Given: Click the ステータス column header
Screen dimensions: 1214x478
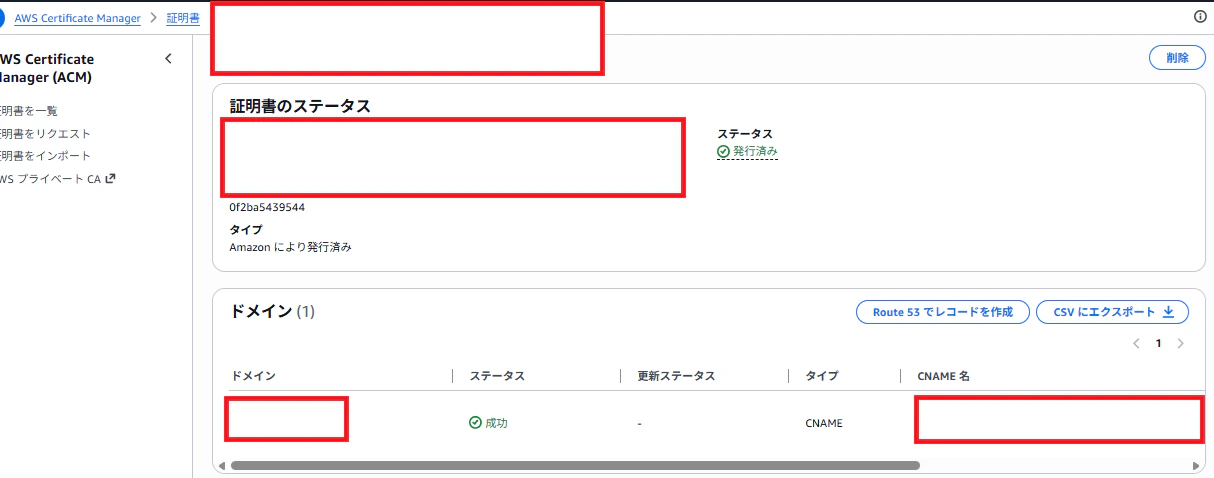Looking at the screenshot, I should pos(497,376).
